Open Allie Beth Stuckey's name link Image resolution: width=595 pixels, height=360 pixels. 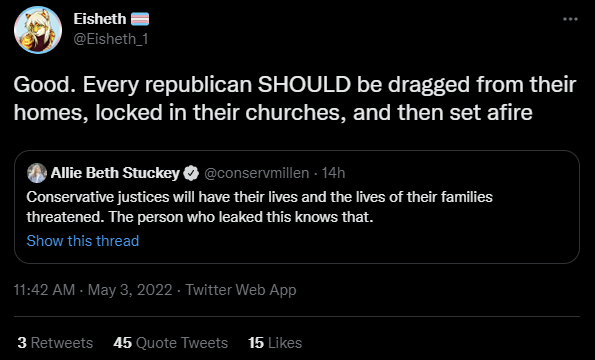[115, 173]
